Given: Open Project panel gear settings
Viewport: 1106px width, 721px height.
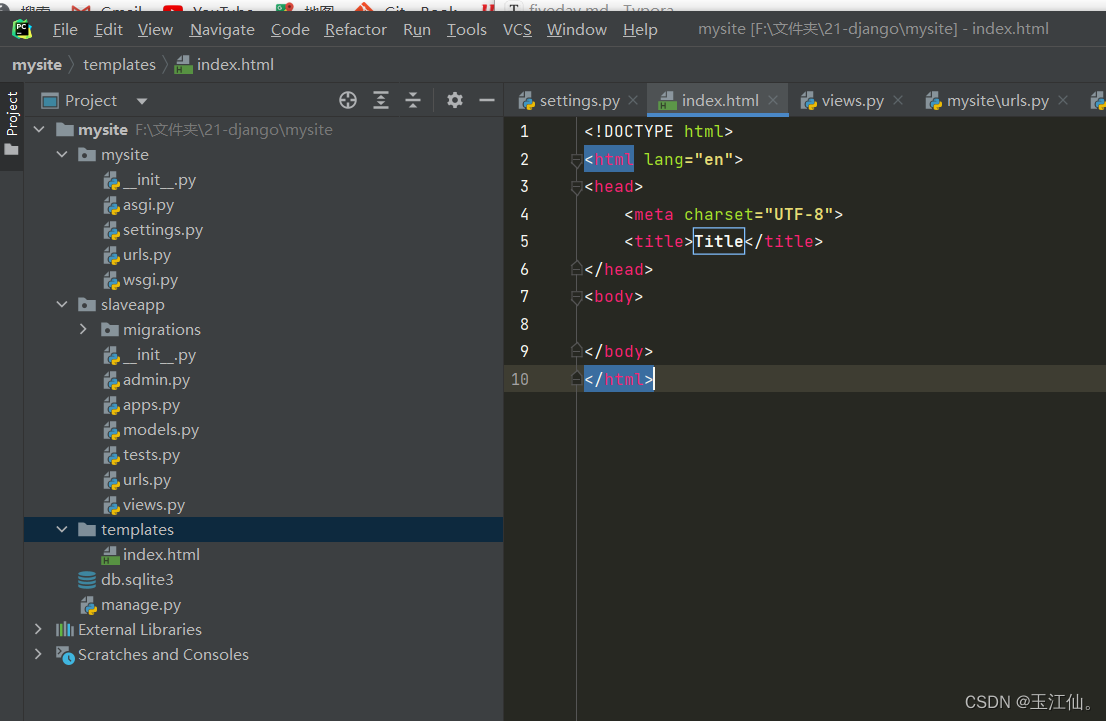Looking at the screenshot, I should (455, 100).
